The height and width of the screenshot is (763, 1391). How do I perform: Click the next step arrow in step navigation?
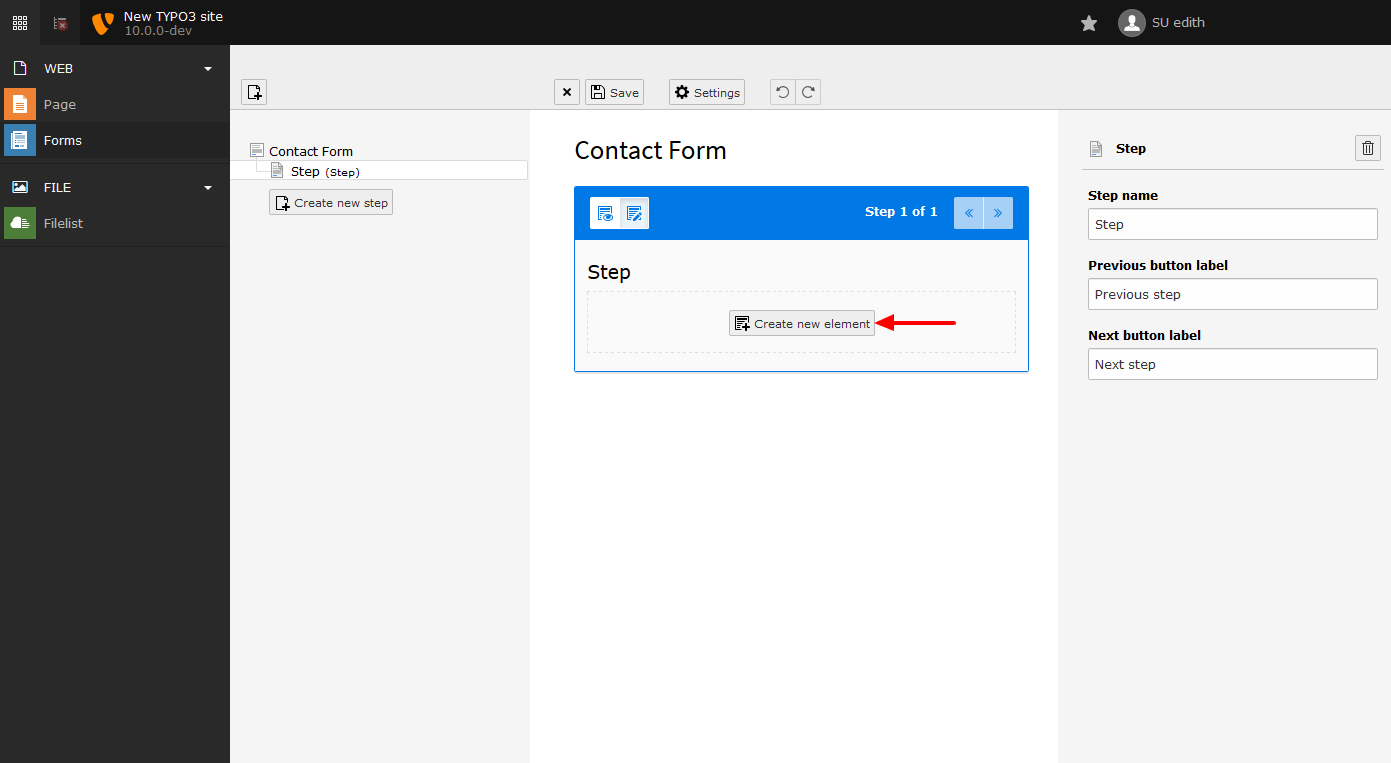[997, 213]
